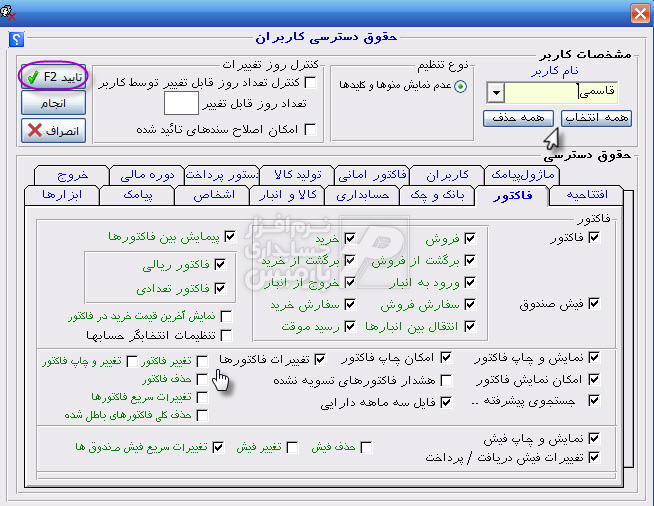Switch to the کاربران tab

447,175
